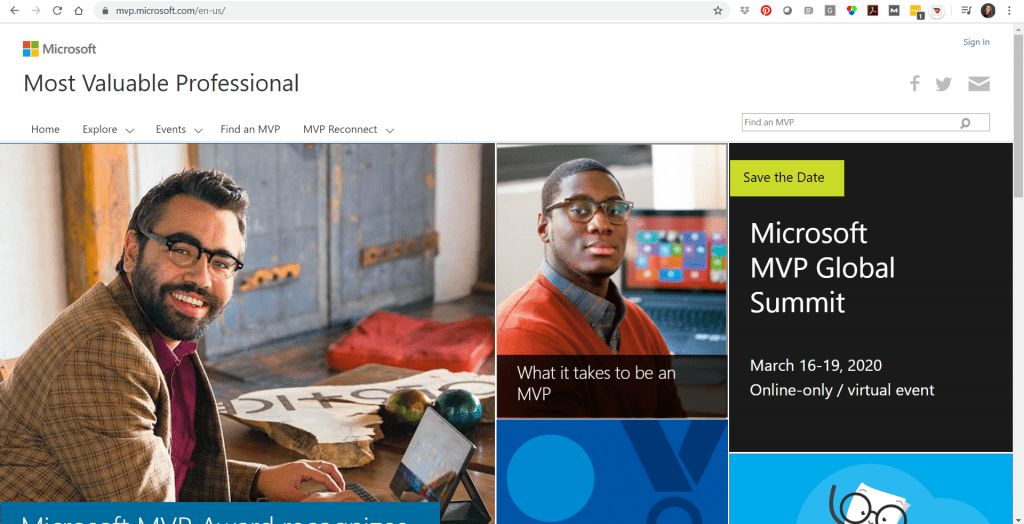Open the Chrome profile avatar

click(988, 10)
